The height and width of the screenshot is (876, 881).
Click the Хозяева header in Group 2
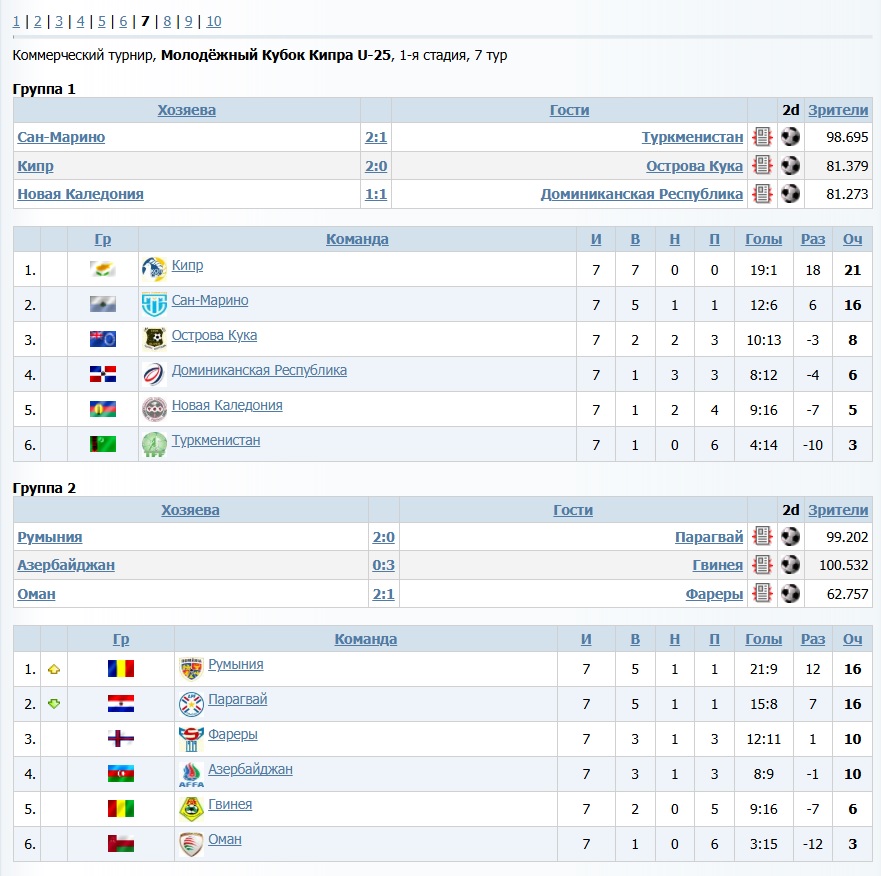[x=190, y=510]
